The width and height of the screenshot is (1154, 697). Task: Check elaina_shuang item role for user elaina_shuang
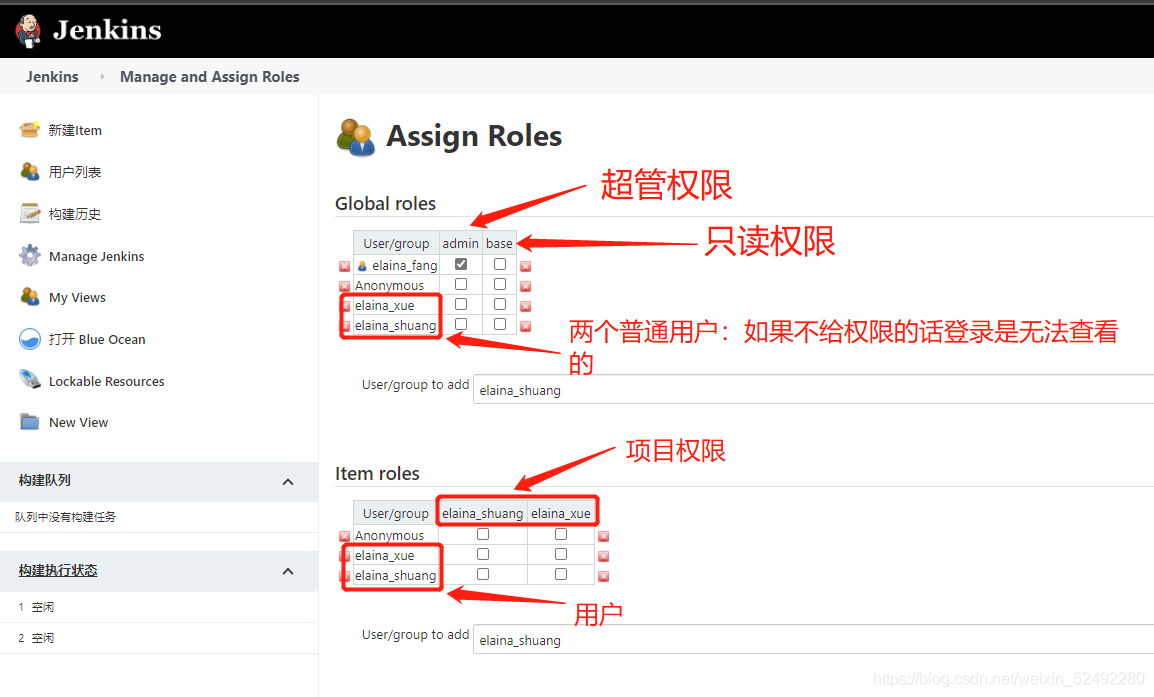point(483,574)
